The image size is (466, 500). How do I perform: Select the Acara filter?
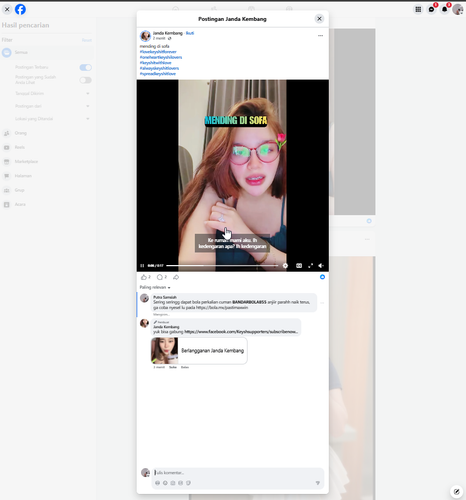[47, 204]
